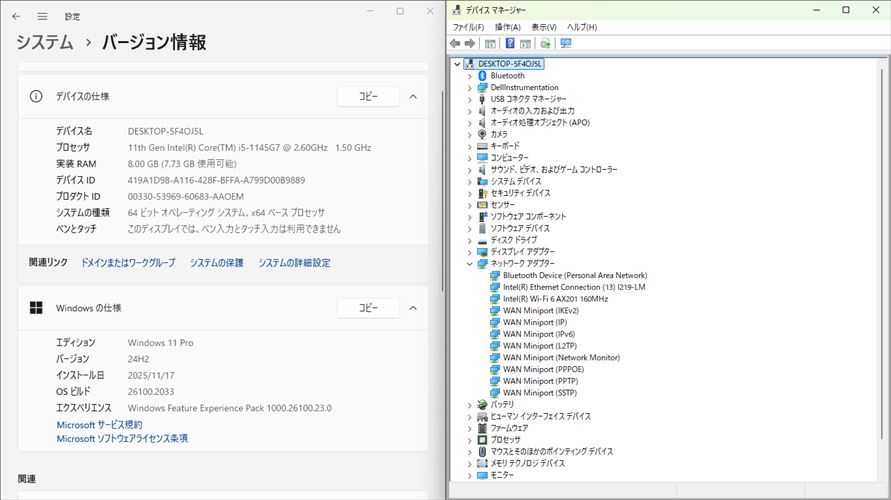Click the Help icon in Device Manager toolbar

tap(510, 44)
